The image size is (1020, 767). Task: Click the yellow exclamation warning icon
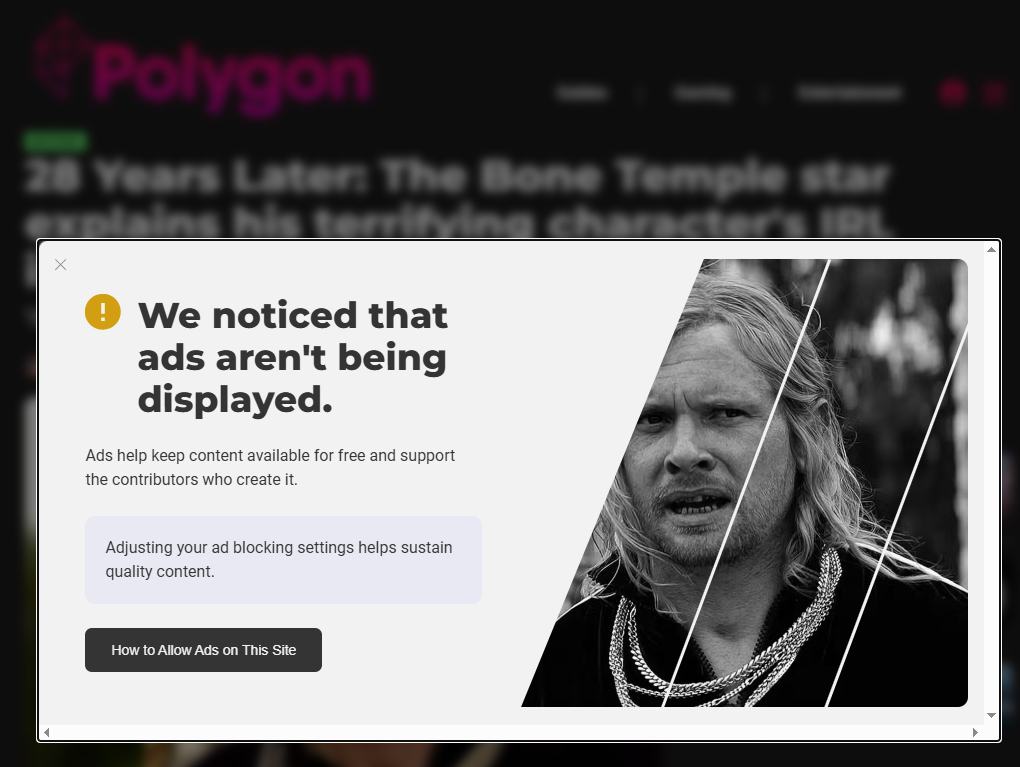(103, 312)
